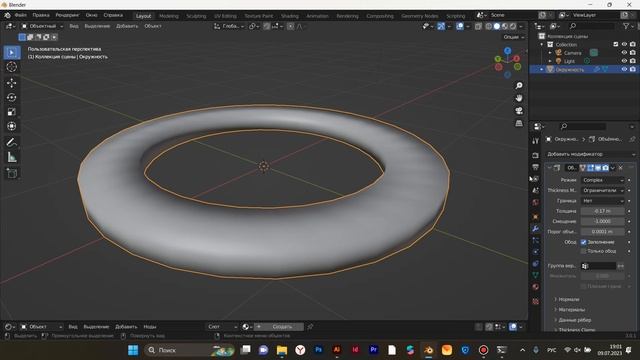Select the Measure tool
The width and height of the screenshot is (640, 360).
(x=11, y=157)
